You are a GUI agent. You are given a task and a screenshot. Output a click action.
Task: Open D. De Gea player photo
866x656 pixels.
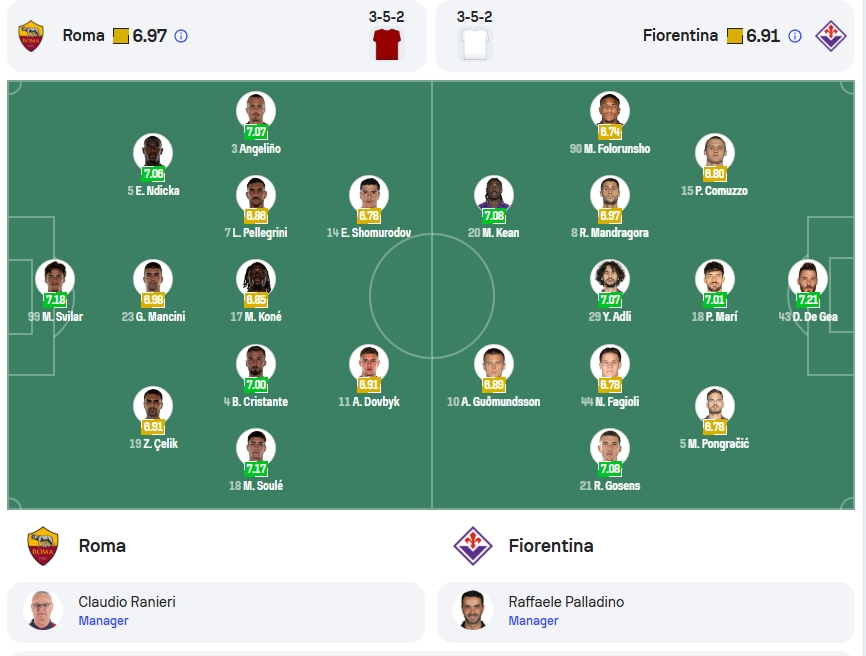tap(807, 278)
